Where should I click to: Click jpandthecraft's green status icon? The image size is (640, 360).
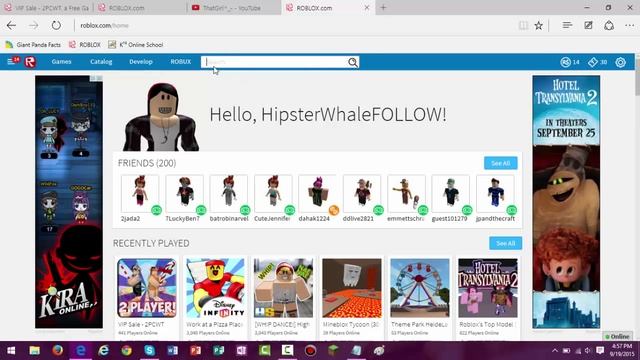click(x=511, y=210)
